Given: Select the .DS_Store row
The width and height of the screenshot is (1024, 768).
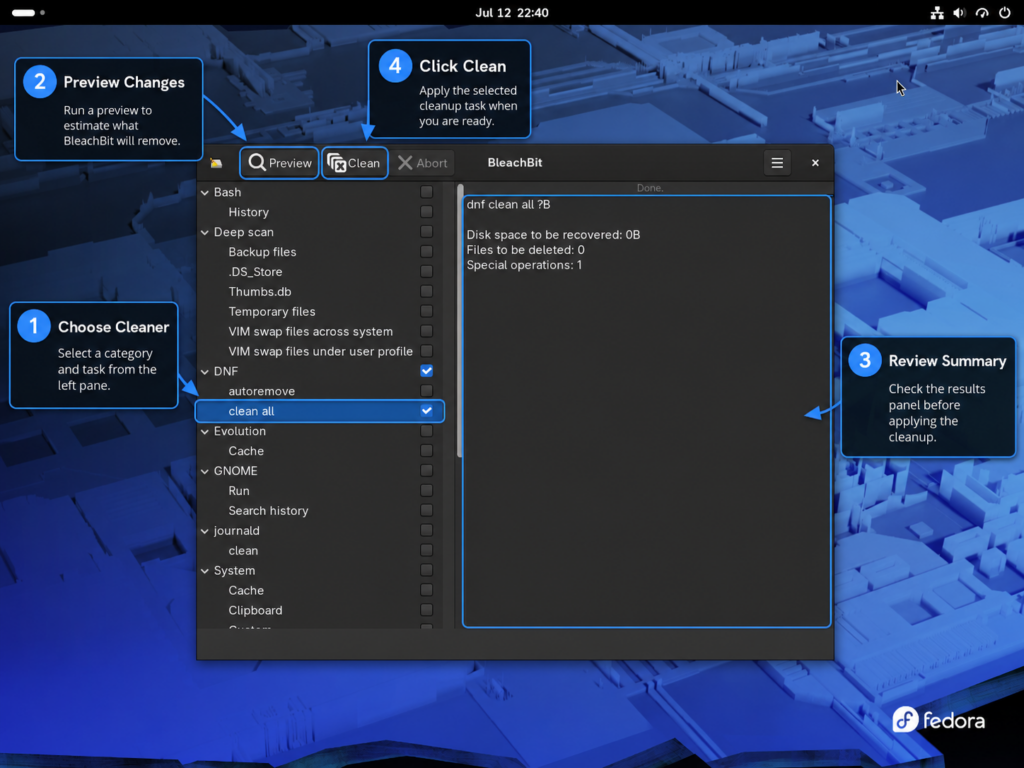Looking at the screenshot, I should (319, 272).
